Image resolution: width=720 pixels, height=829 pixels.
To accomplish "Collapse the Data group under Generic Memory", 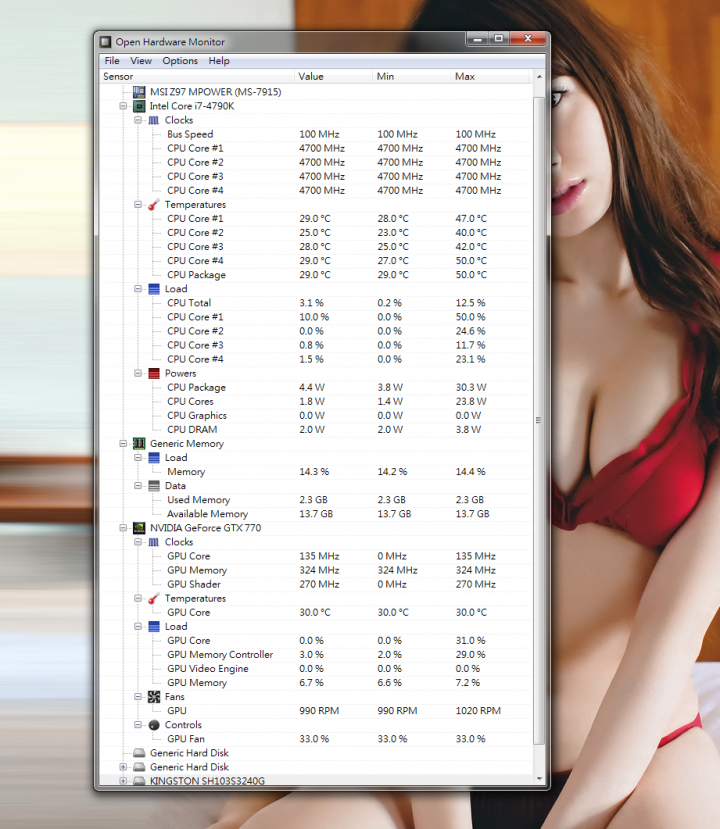I will click(x=138, y=486).
